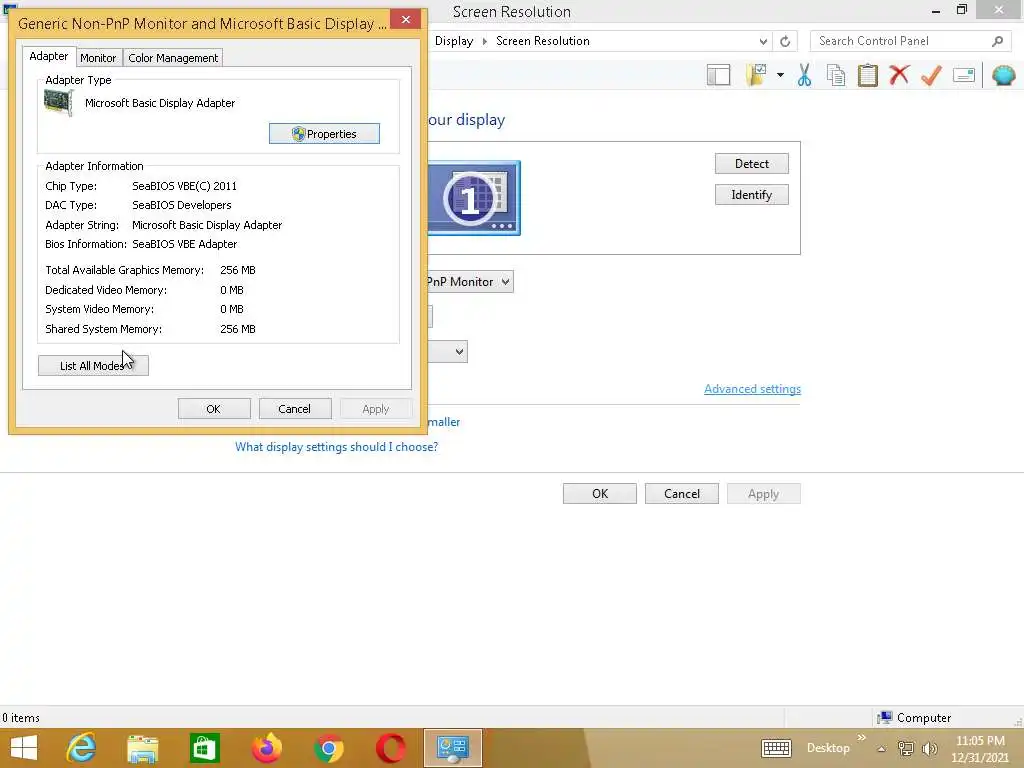Image resolution: width=1024 pixels, height=768 pixels.
Task: Open the orientation dropdown below resolution
Action: pos(448,351)
